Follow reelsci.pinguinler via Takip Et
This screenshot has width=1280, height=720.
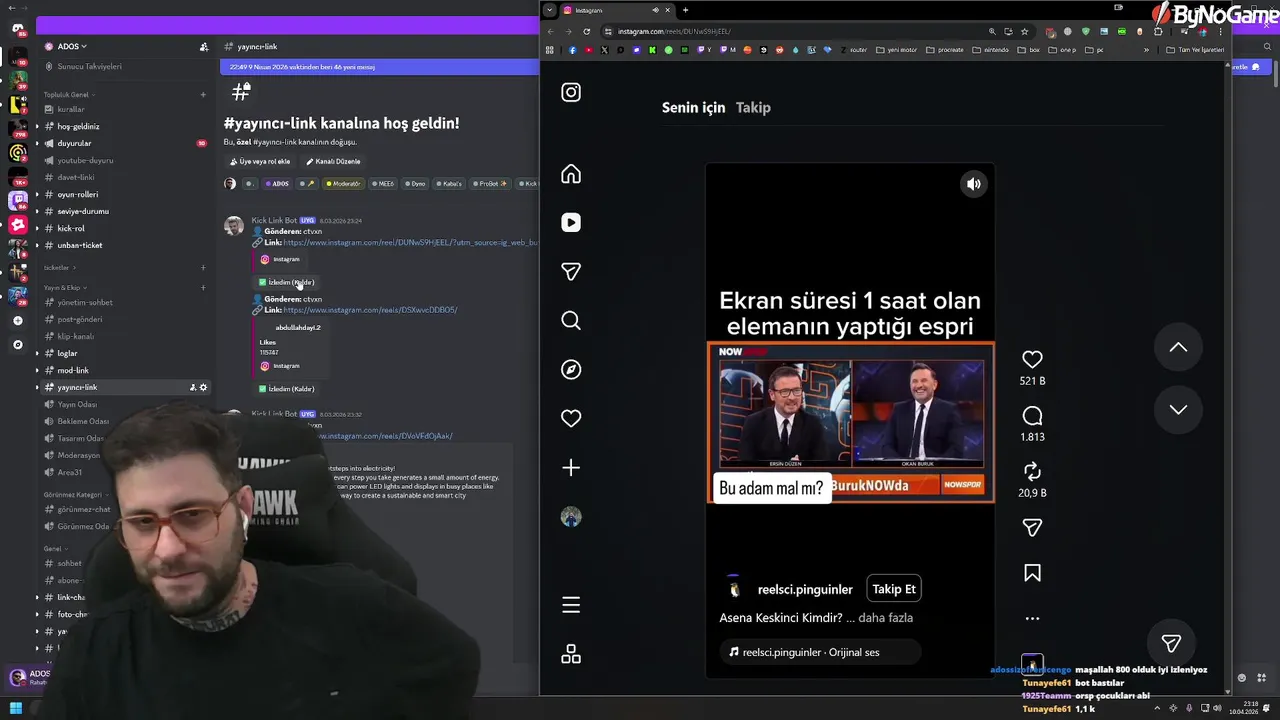[894, 589]
